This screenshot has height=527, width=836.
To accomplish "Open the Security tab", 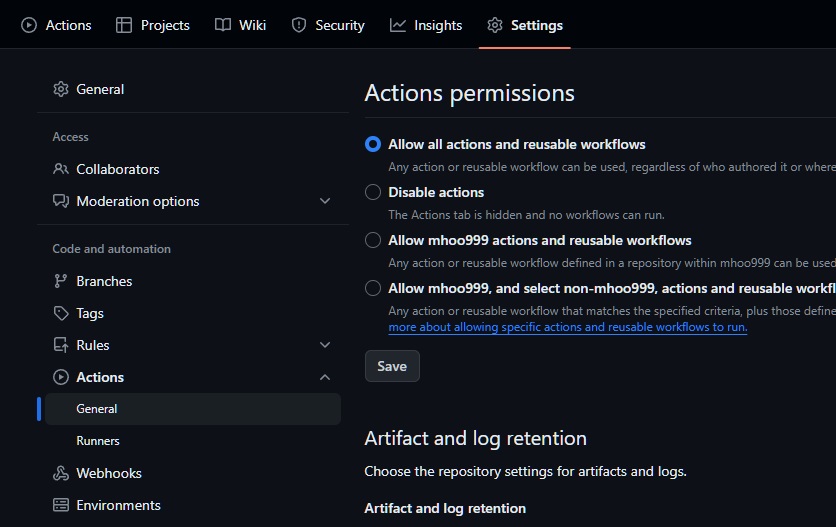I will pos(328,25).
